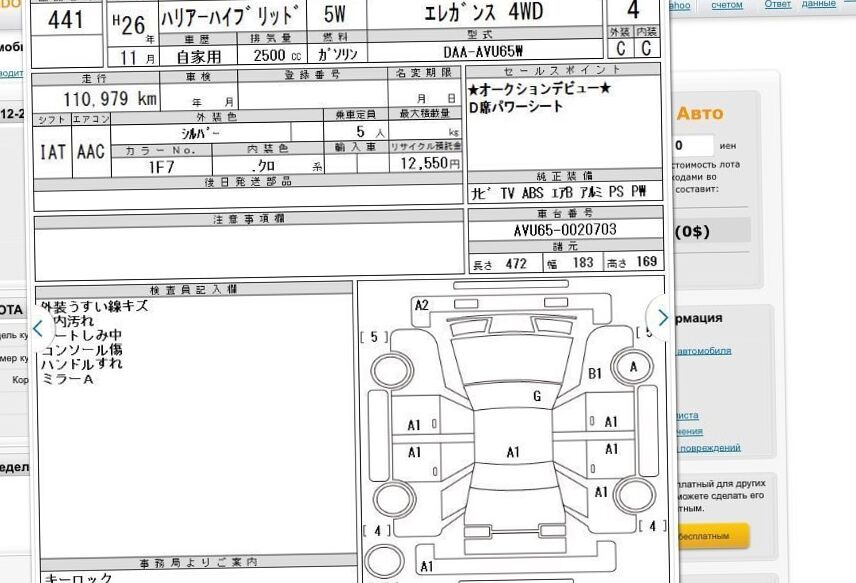Viewport: 856px width, 583px height.
Task: Click the orange 'бесплатным' button
Action: 712,536
